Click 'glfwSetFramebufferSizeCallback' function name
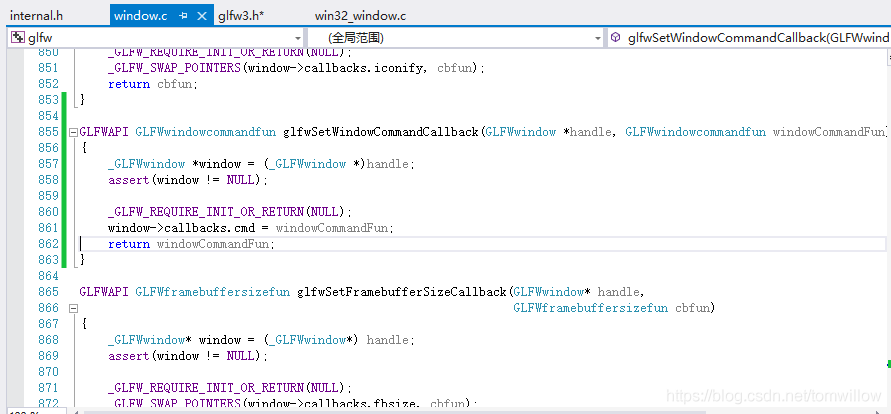891x414 pixels. click(401, 292)
